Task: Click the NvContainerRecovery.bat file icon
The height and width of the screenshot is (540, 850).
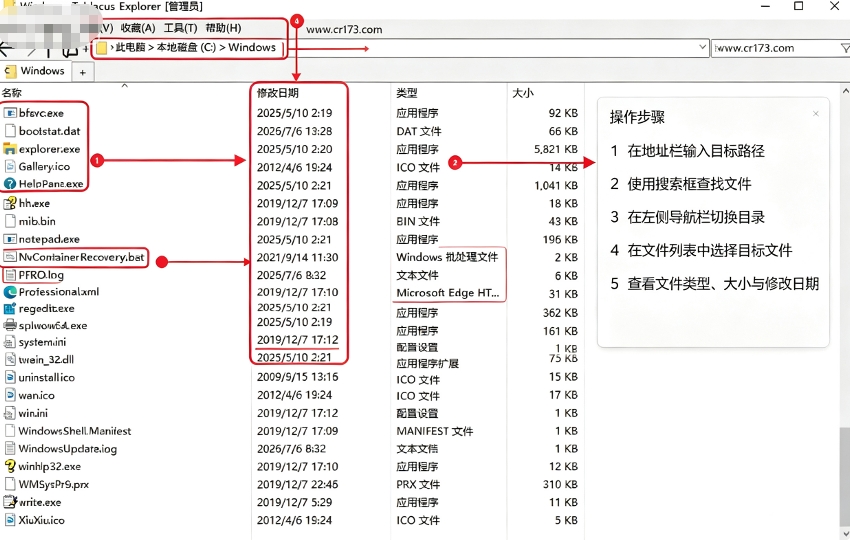Action: point(10,257)
